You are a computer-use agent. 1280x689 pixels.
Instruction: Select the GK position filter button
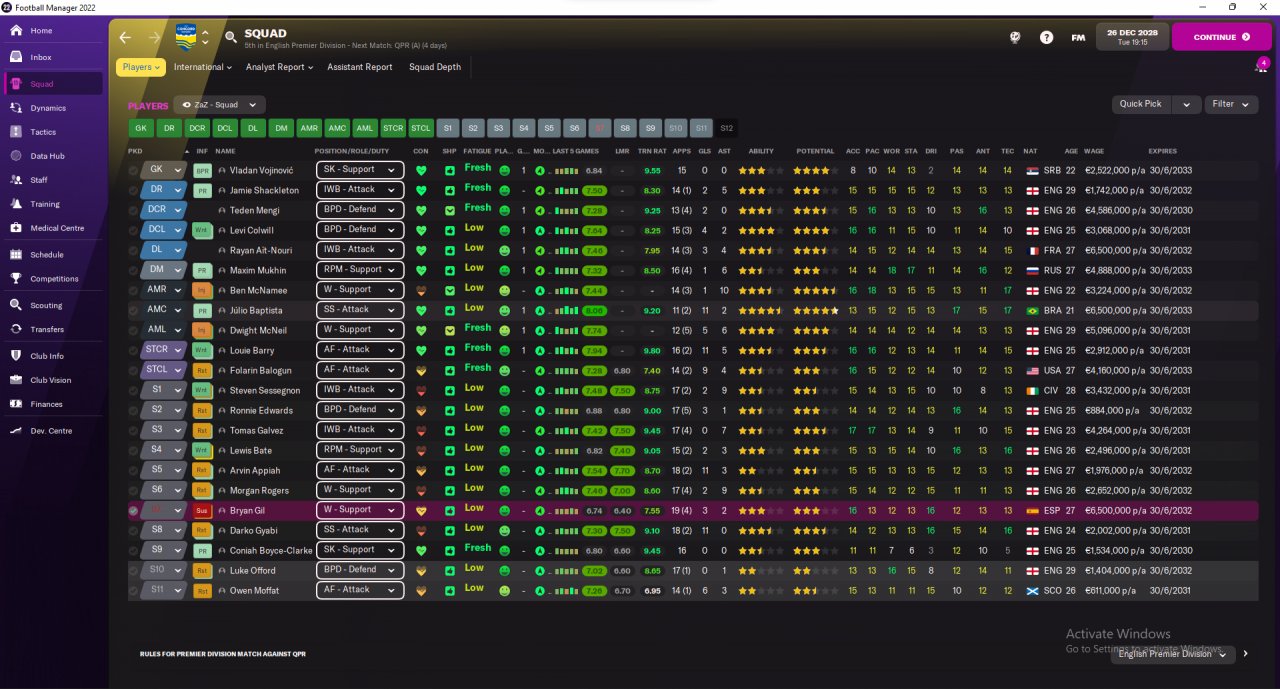click(141, 128)
